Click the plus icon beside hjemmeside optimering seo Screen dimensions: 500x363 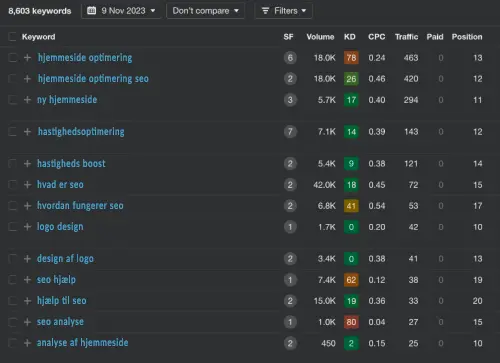pyautogui.click(x=27, y=79)
